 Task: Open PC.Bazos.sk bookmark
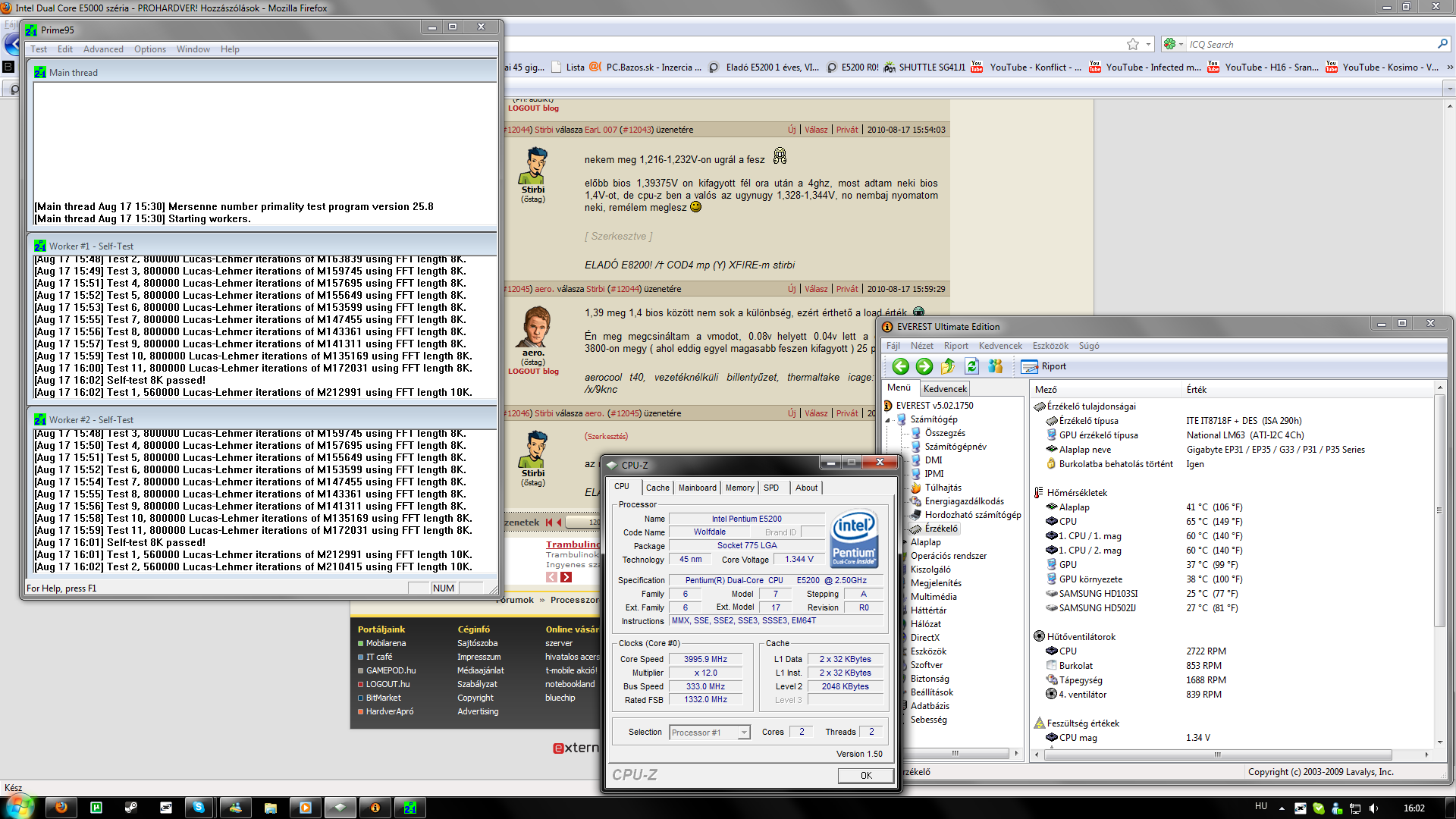pos(646,67)
